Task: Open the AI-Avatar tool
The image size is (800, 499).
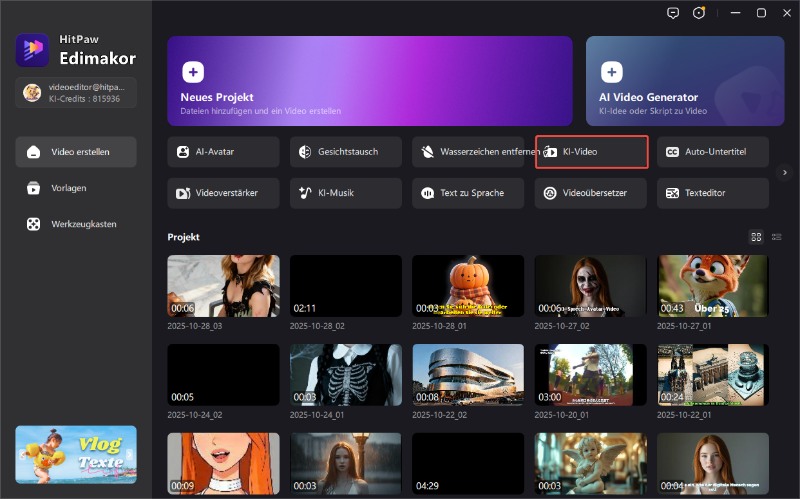Action: 222,152
